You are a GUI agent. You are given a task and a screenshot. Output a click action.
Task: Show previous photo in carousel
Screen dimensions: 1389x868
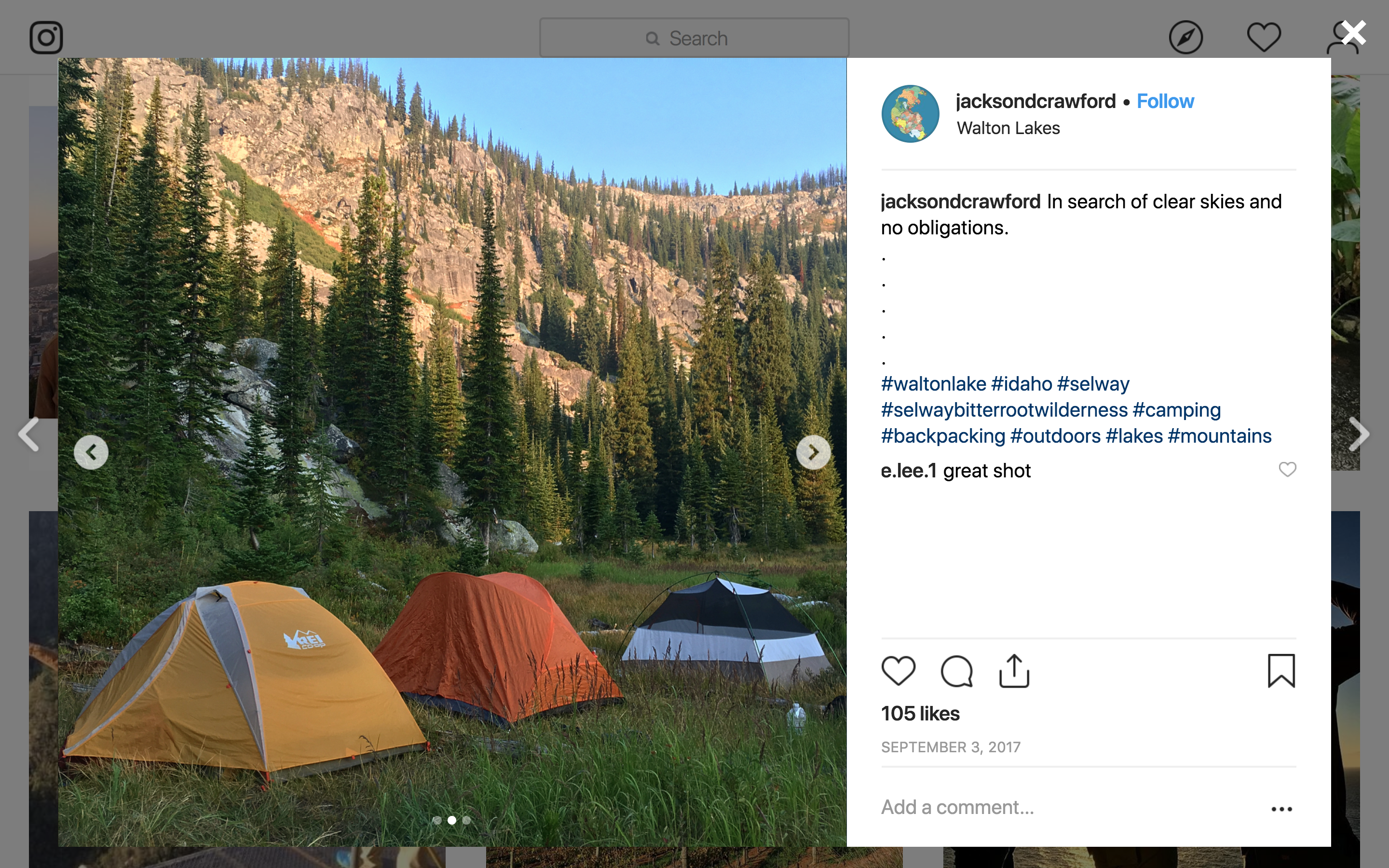91,452
